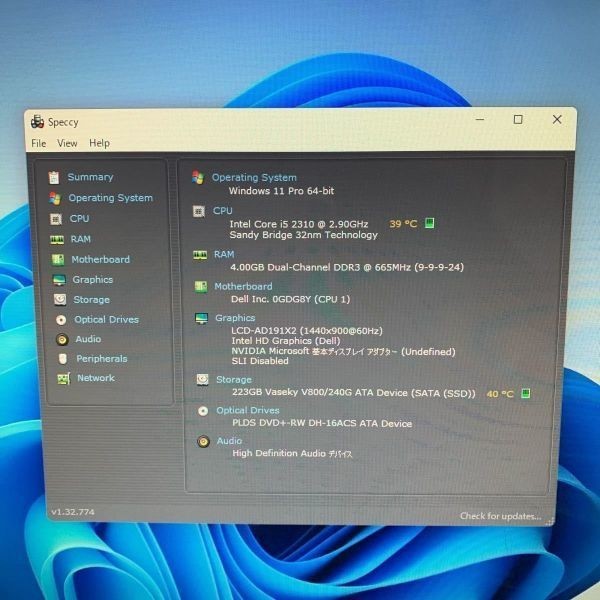Click version number 'v1.32.774' in status bar
Viewport: 600px width, 600px height.
tap(73, 512)
